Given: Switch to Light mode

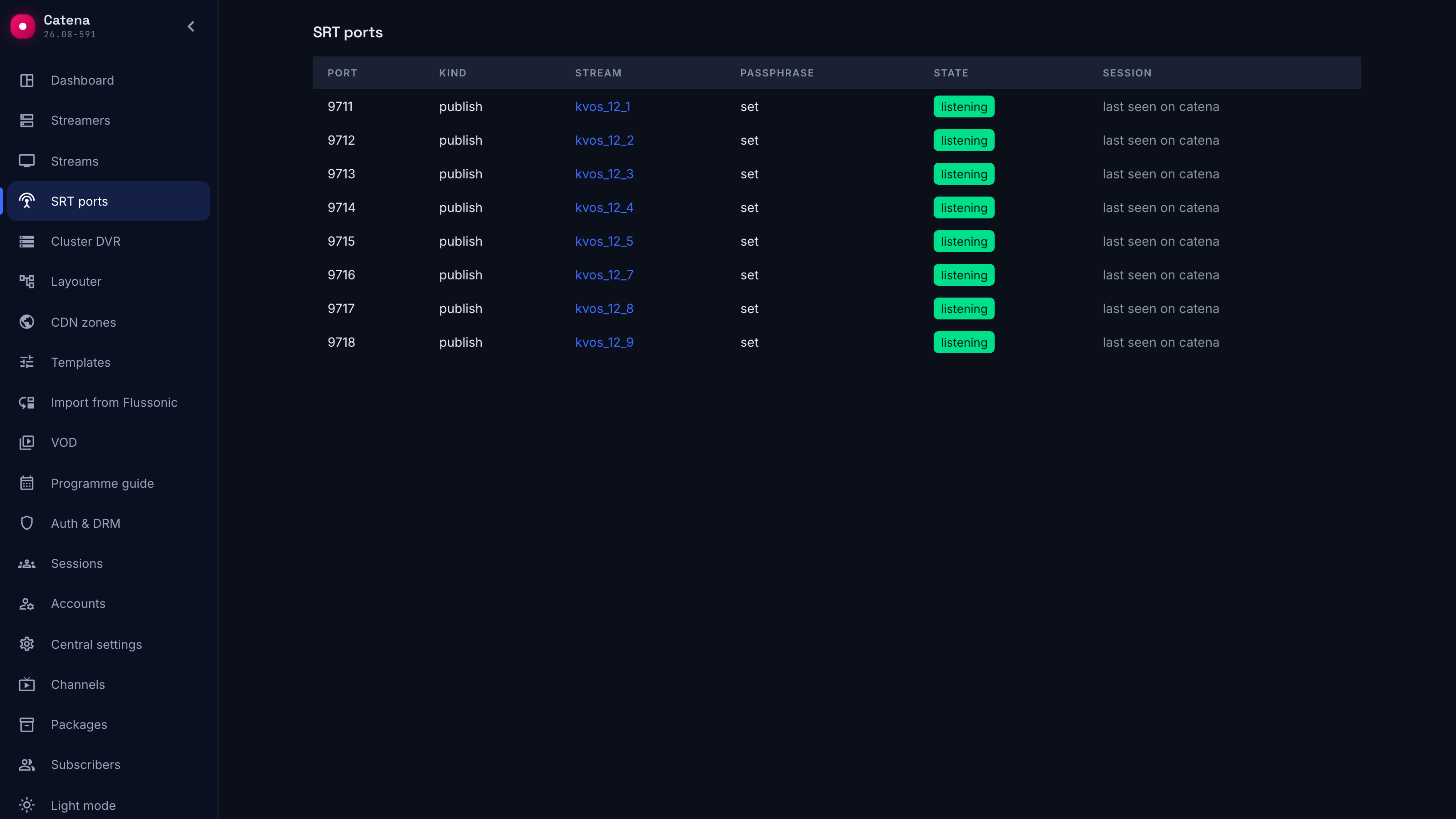Looking at the screenshot, I should tap(109, 805).
